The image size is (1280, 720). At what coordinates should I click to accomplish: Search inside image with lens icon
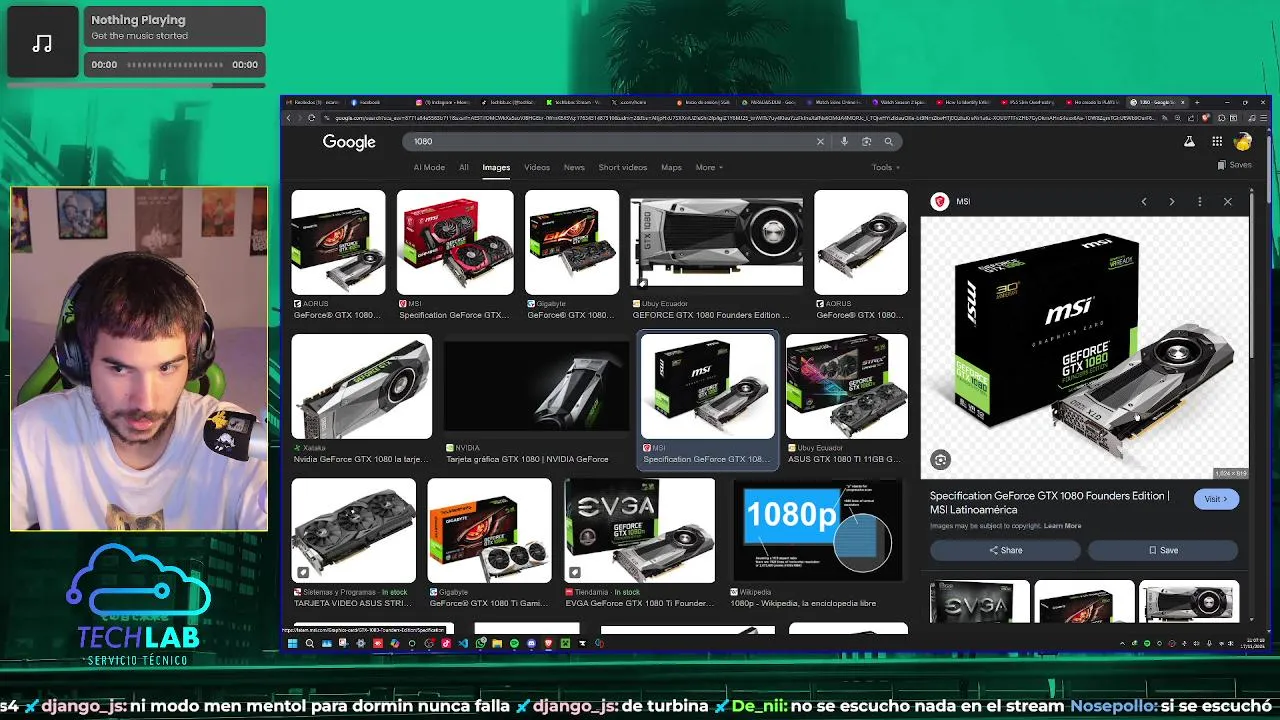point(940,460)
